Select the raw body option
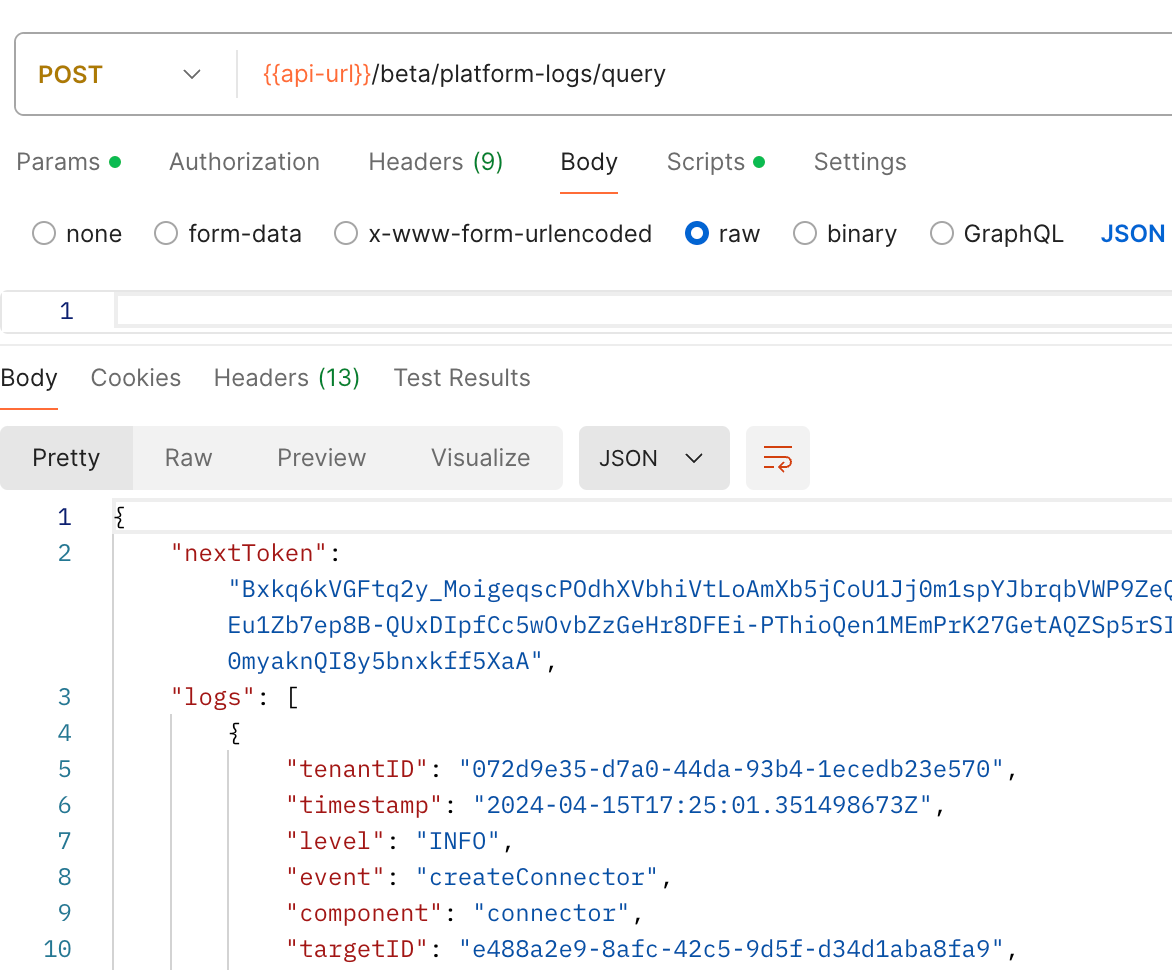The width and height of the screenshot is (1172, 970). pos(697,234)
